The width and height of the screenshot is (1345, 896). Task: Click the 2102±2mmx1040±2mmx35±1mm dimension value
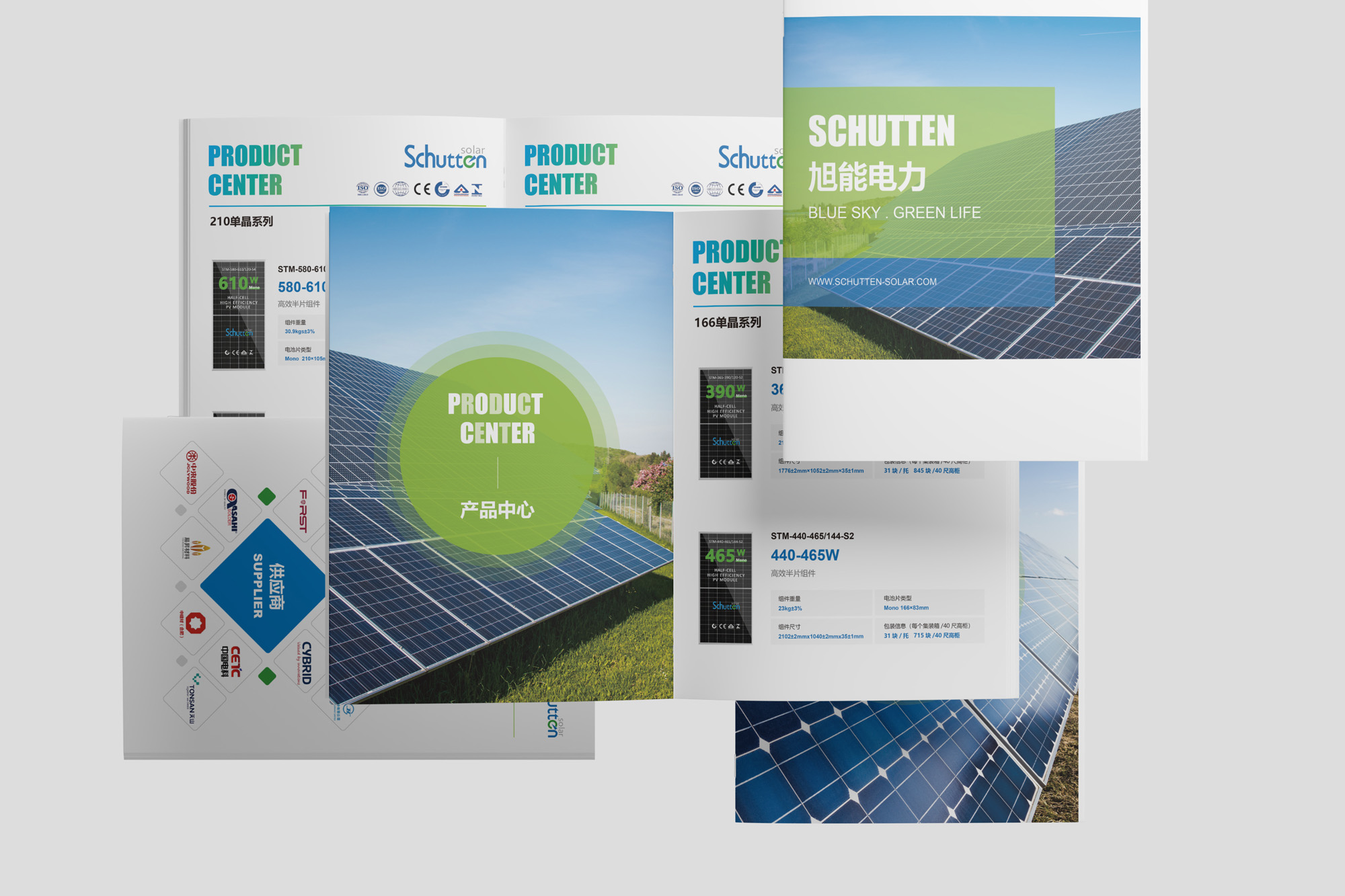point(820,637)
